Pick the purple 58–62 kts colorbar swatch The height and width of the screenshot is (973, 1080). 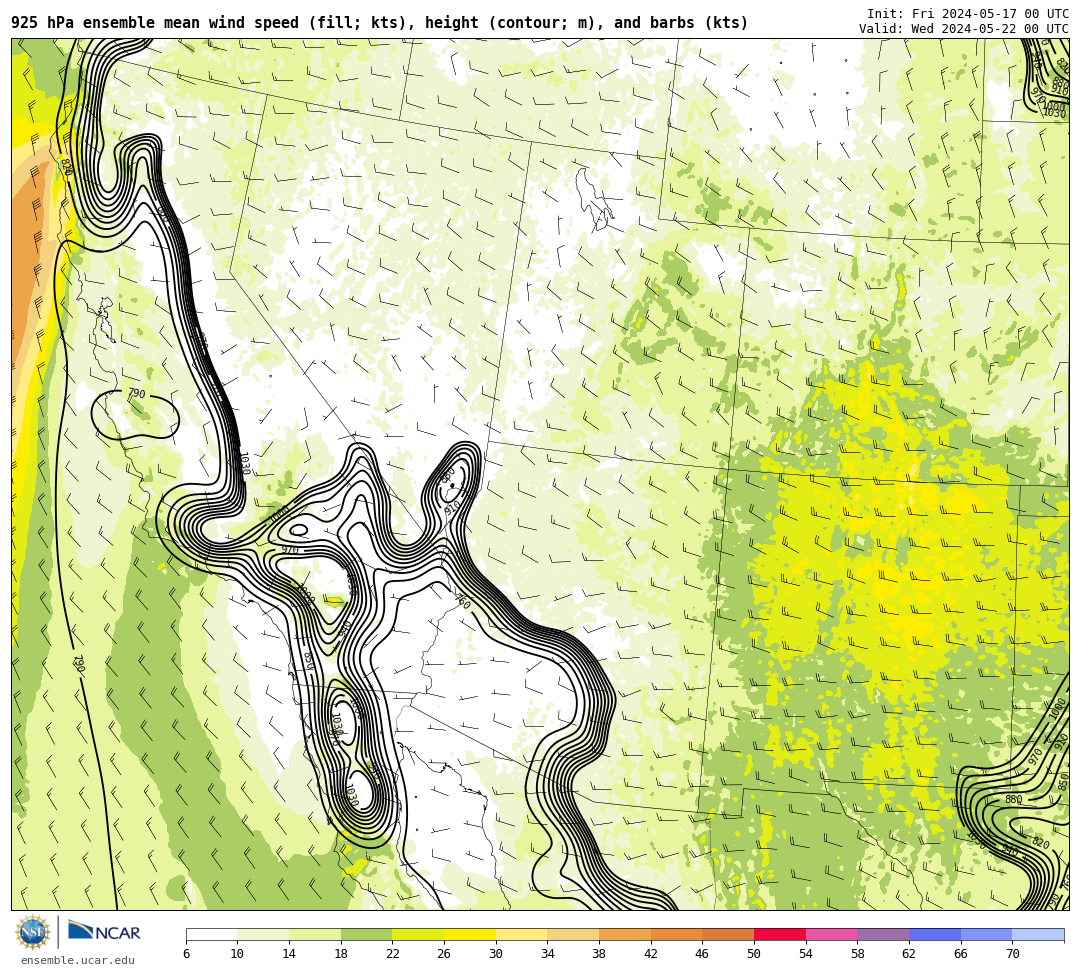click(x=883, y=934)
